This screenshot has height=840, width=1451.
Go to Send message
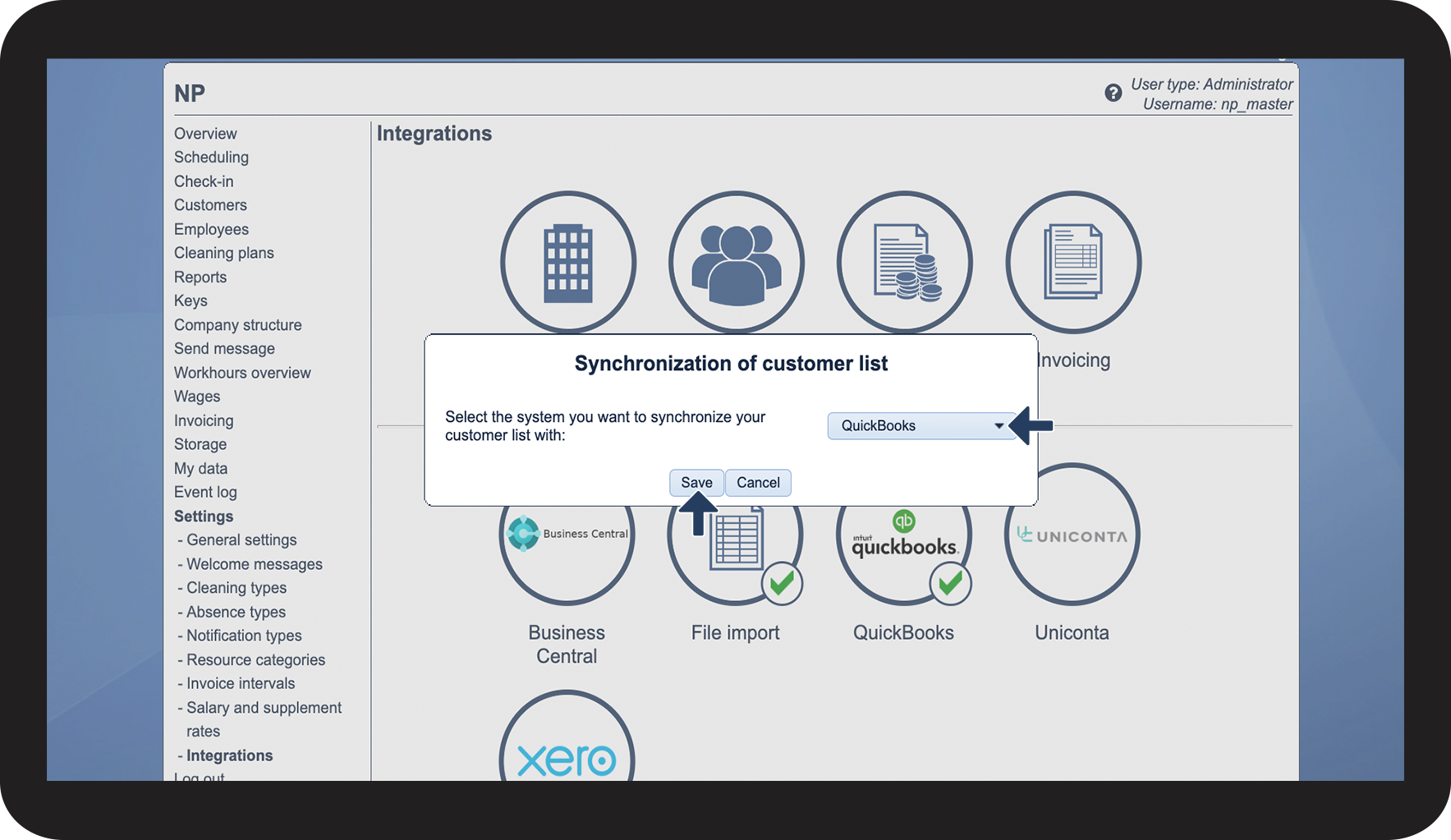[x=224, y=349]
